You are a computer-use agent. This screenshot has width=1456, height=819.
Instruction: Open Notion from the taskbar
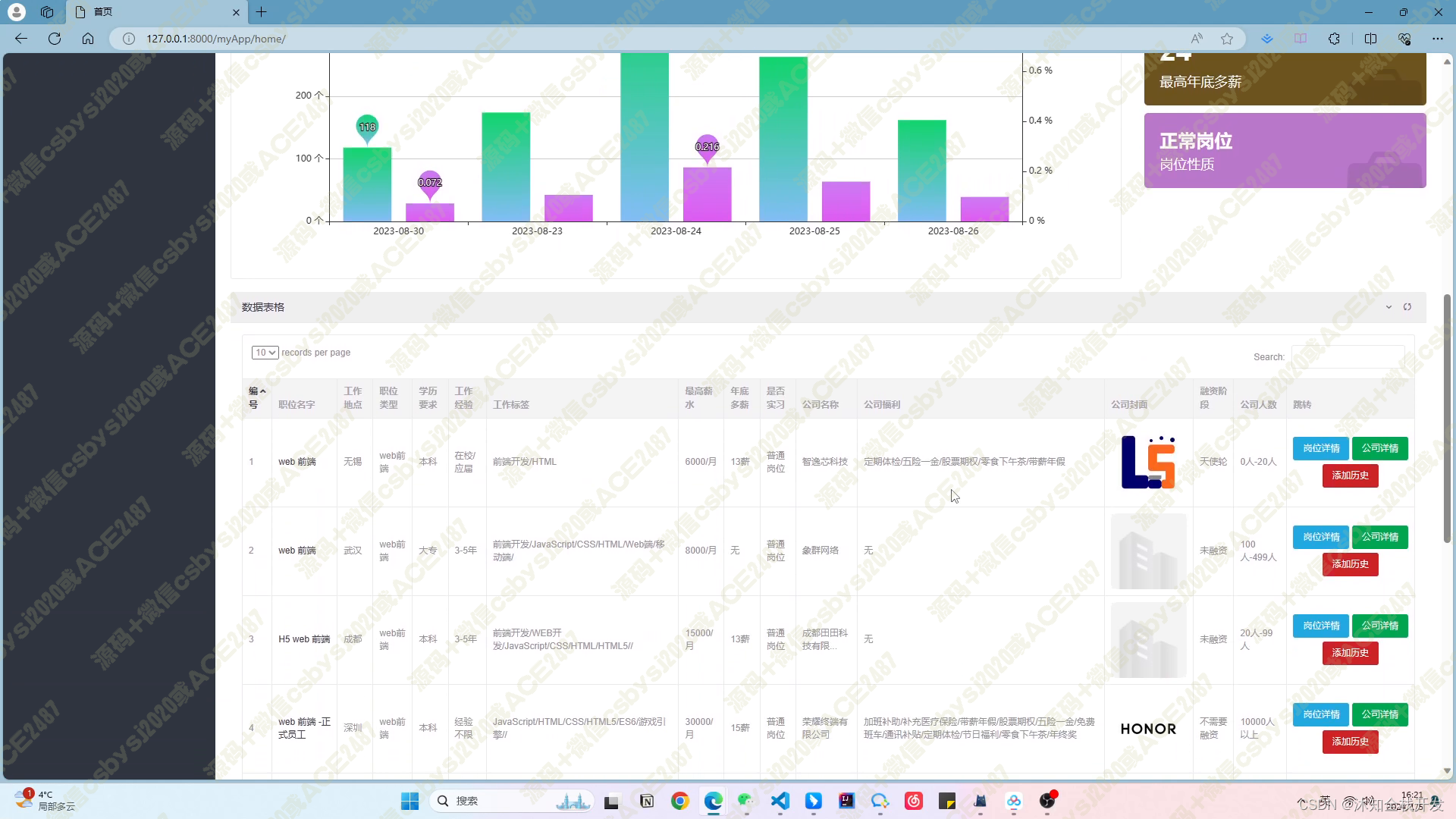pyautogui.click(x=647, y=801)
